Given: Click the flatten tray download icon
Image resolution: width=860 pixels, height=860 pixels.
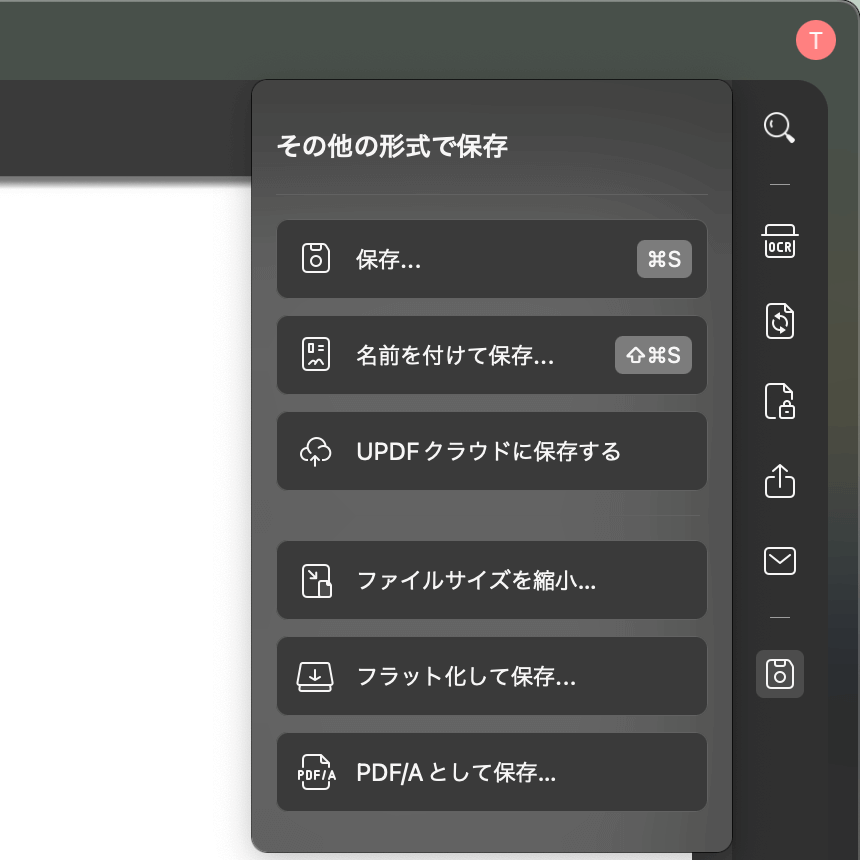Looking at the screenshot, I should coord(315,677).
